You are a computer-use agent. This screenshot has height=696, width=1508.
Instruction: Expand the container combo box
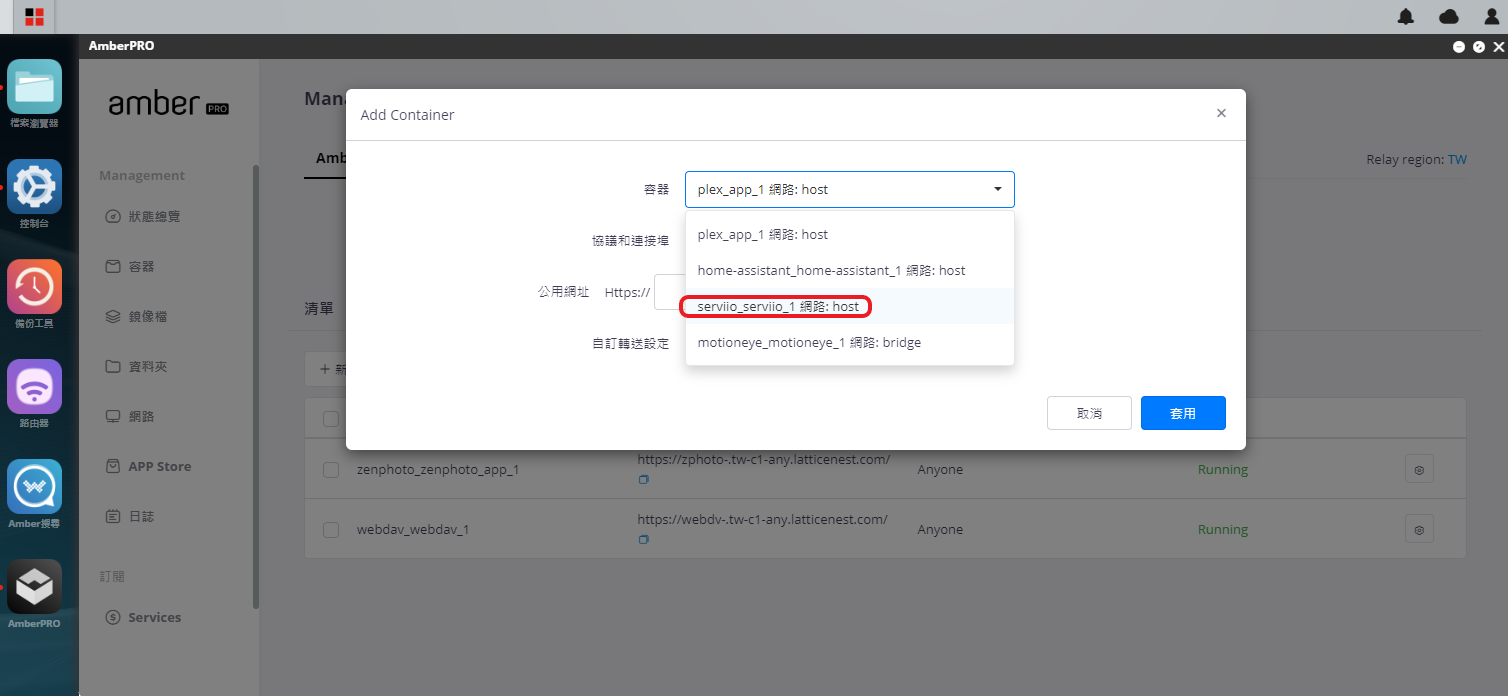850,189
